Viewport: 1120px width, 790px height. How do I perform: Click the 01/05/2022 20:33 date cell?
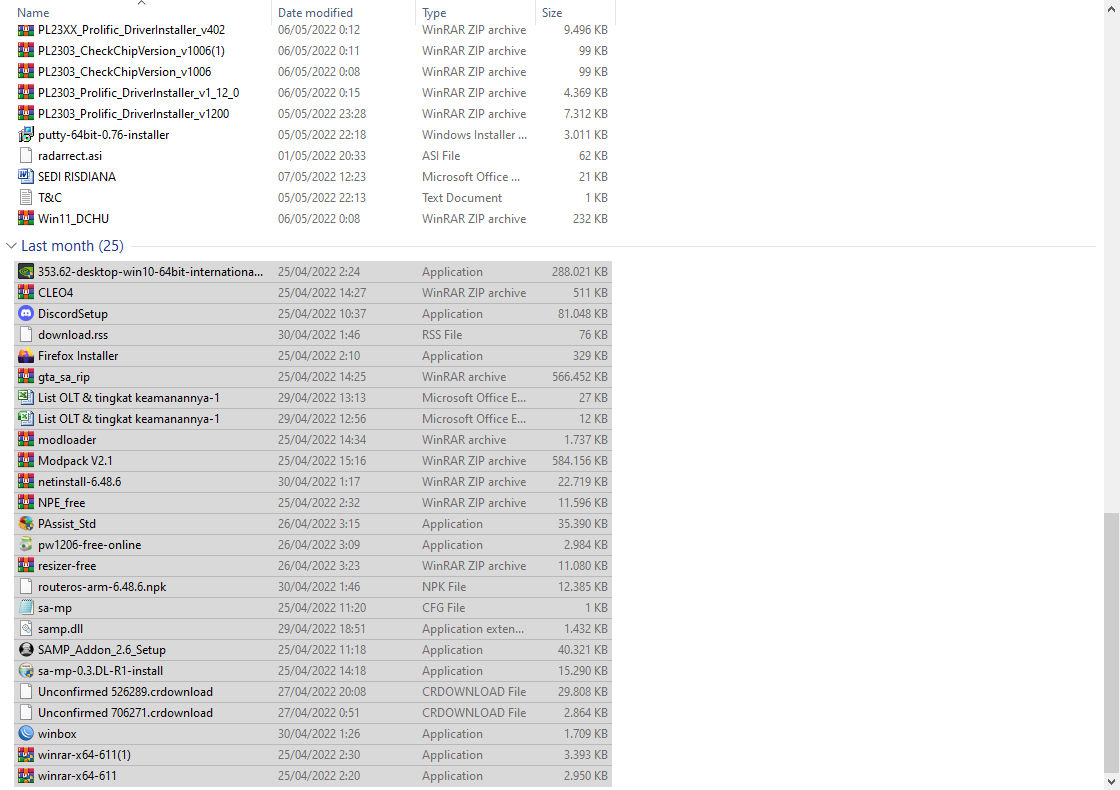pyautogui.click(x=321, y=156)
